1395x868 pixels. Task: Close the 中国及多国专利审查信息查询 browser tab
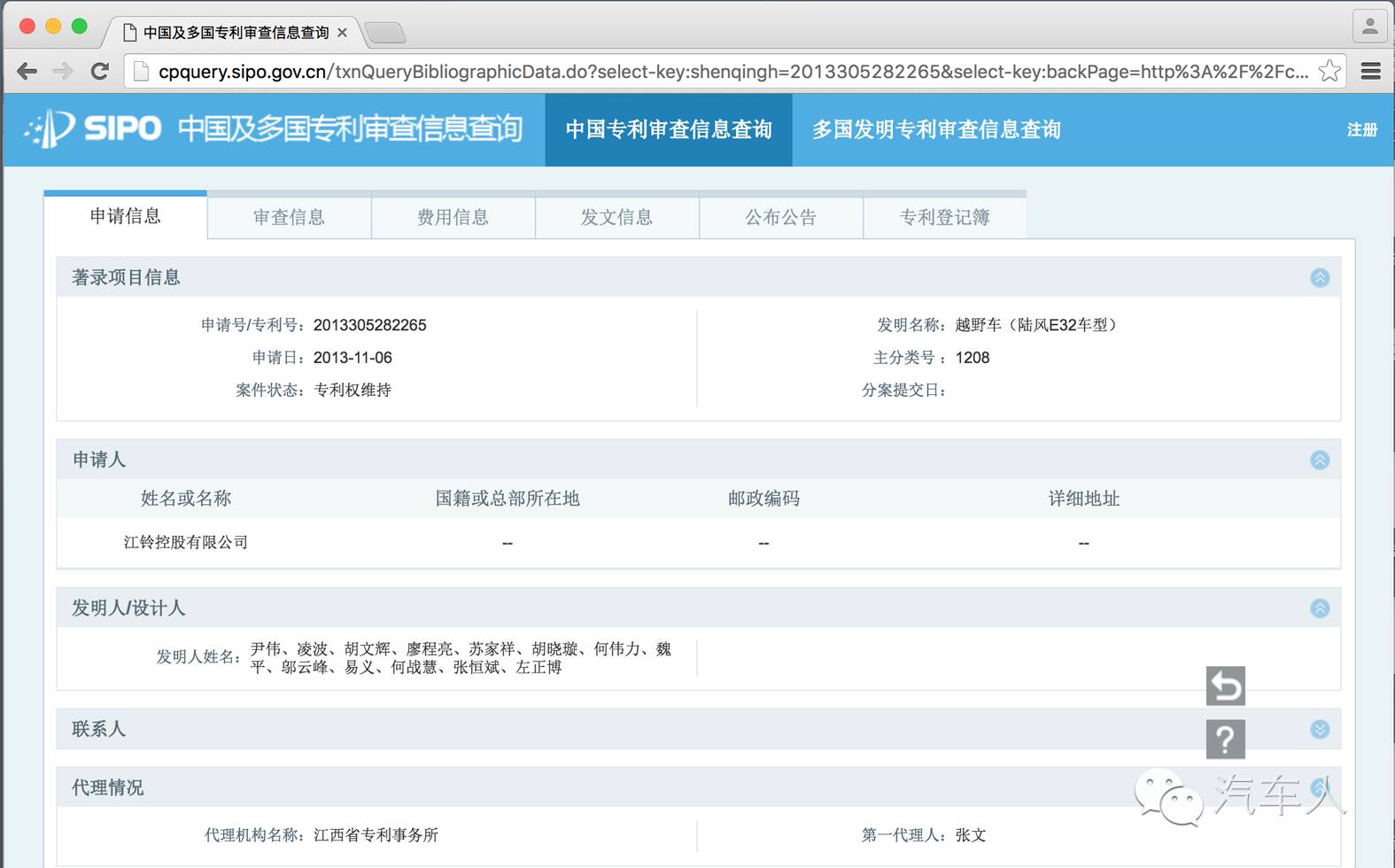coord(343,33)
